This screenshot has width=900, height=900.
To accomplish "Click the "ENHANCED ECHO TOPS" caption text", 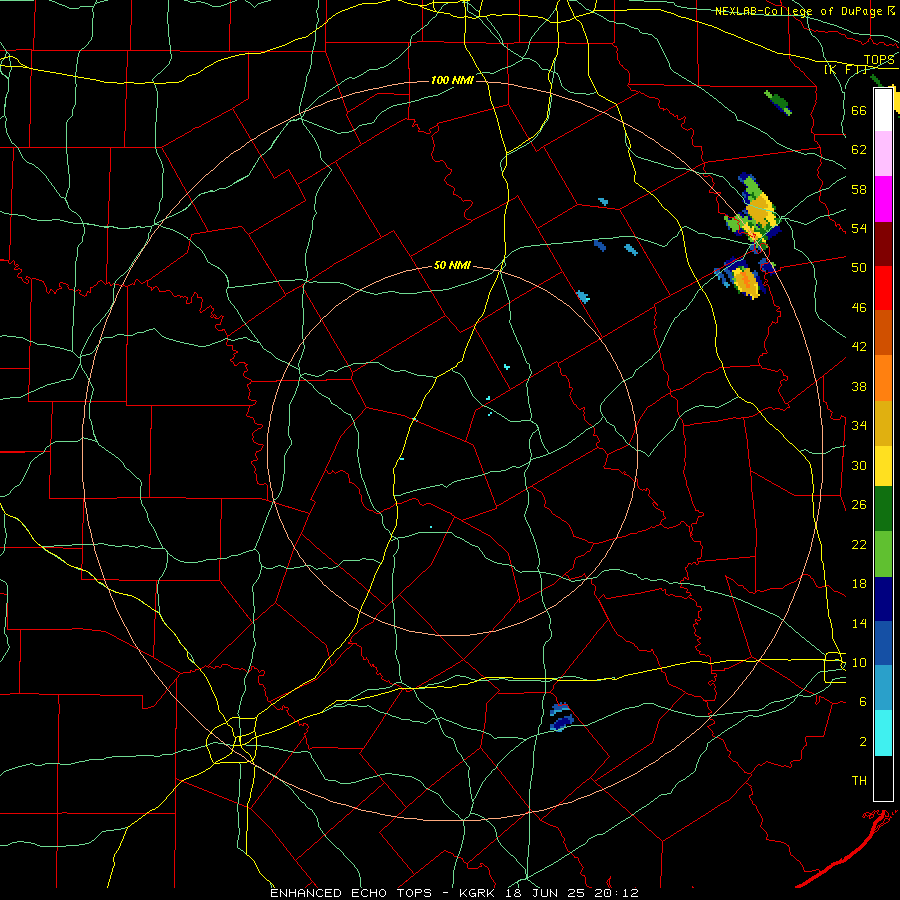I will [x=351, y=893].
